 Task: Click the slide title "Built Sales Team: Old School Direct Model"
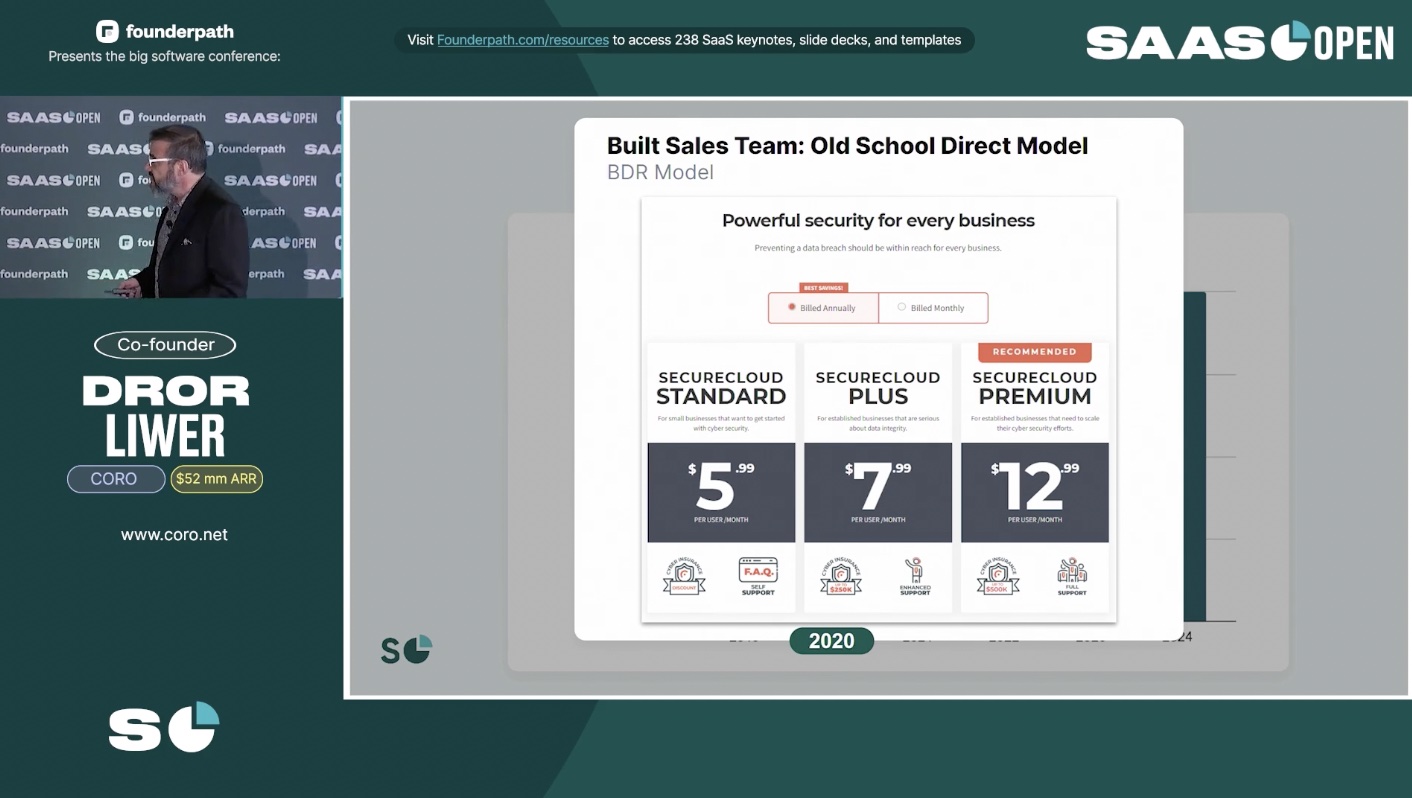847,146
